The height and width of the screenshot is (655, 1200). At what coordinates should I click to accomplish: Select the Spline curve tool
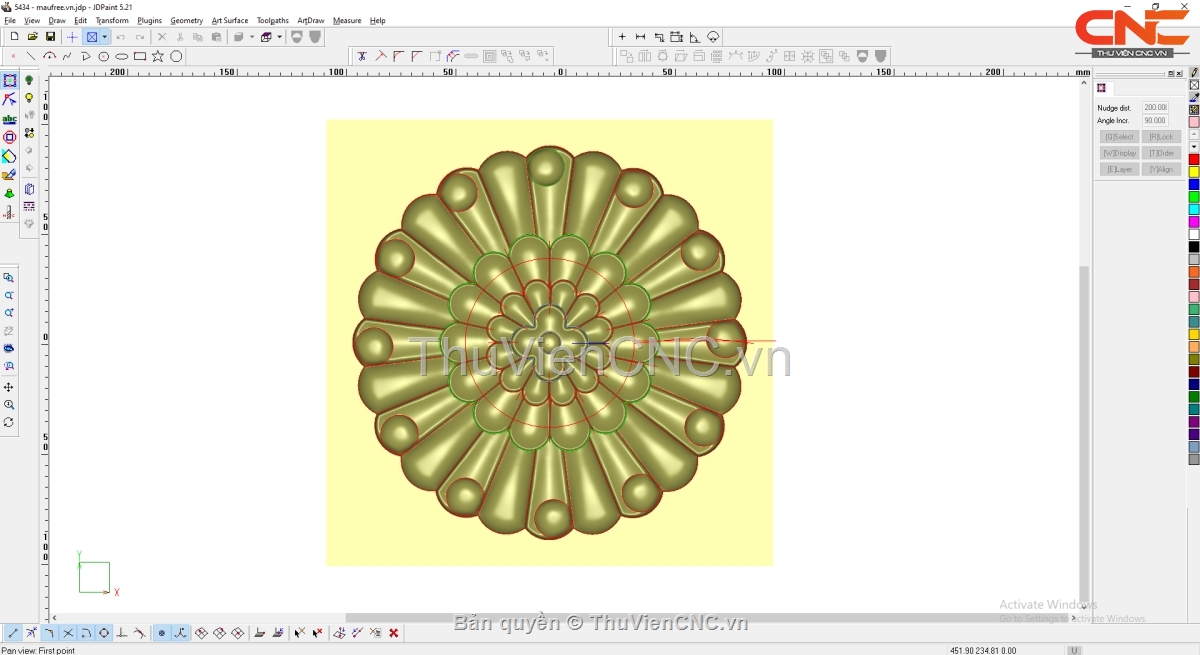67,57
